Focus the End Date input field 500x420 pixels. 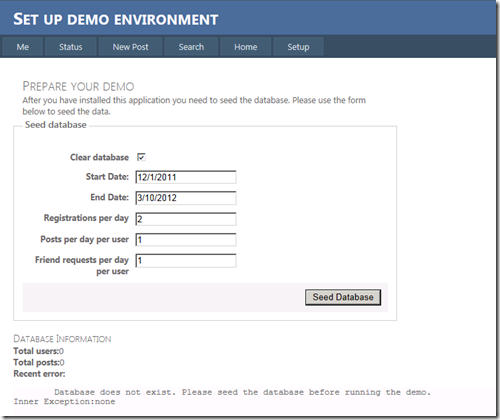tap(186, 198)
